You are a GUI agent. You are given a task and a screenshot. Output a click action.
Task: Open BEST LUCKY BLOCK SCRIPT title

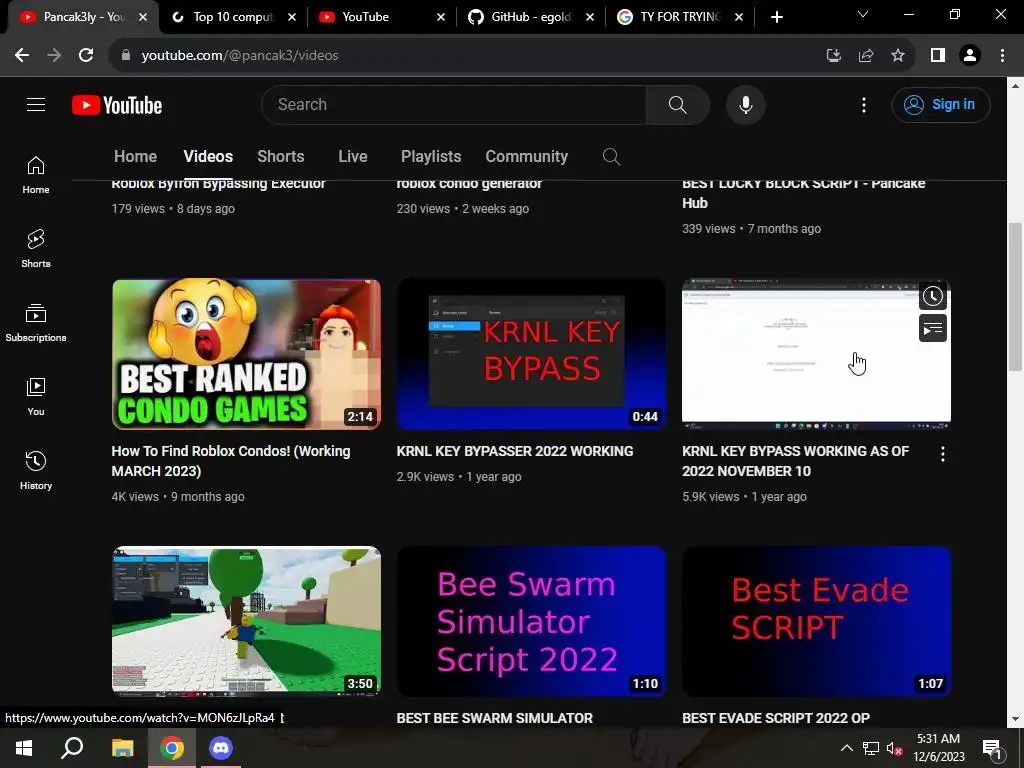tap(803, 193)
